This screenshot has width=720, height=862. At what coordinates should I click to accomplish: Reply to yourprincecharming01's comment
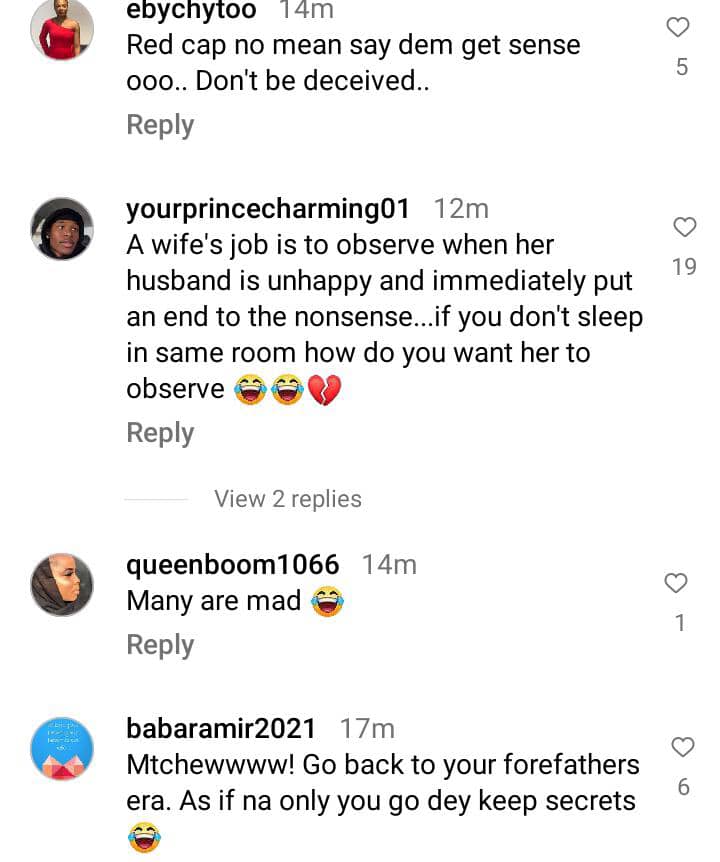tap(160, 433)
